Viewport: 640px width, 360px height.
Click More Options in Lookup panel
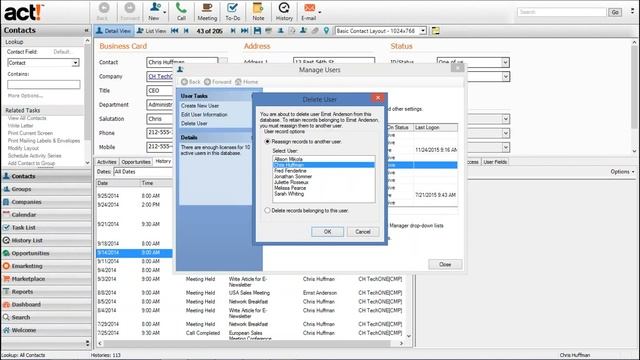click(x=25, y=96)
